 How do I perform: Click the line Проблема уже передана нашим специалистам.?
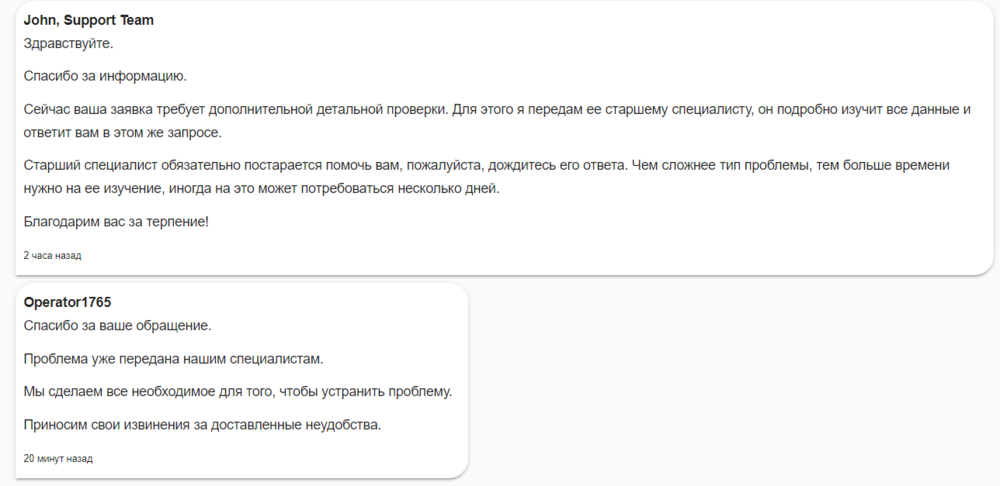[x=173, y=358]
